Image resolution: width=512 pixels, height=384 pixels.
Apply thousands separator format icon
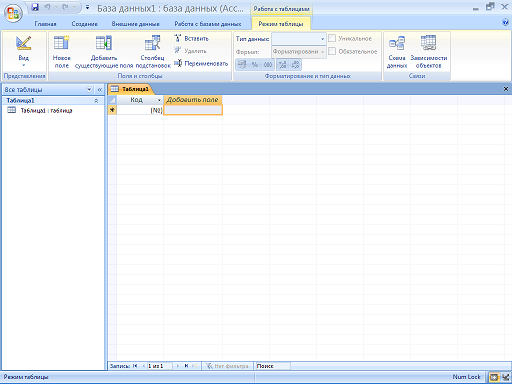(x=268, y=65)
